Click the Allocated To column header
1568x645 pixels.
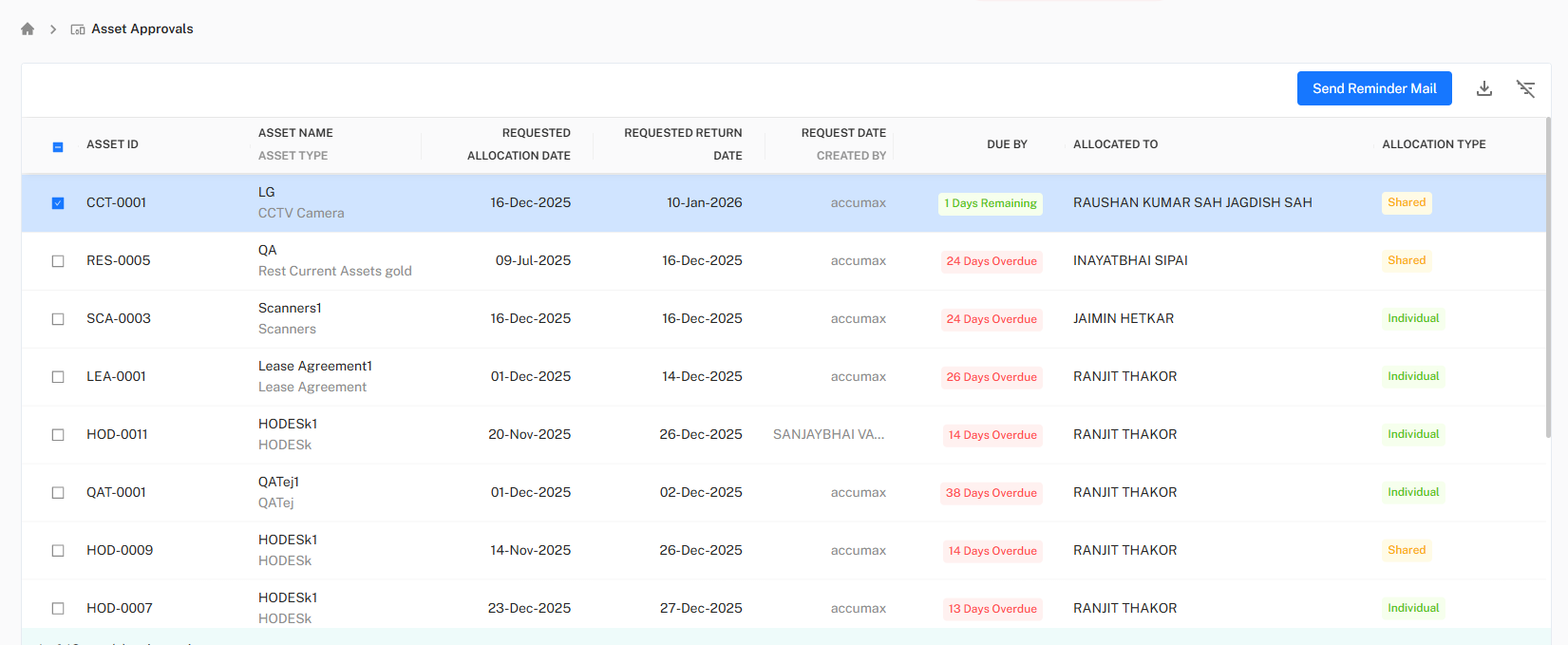point(1115,144)
